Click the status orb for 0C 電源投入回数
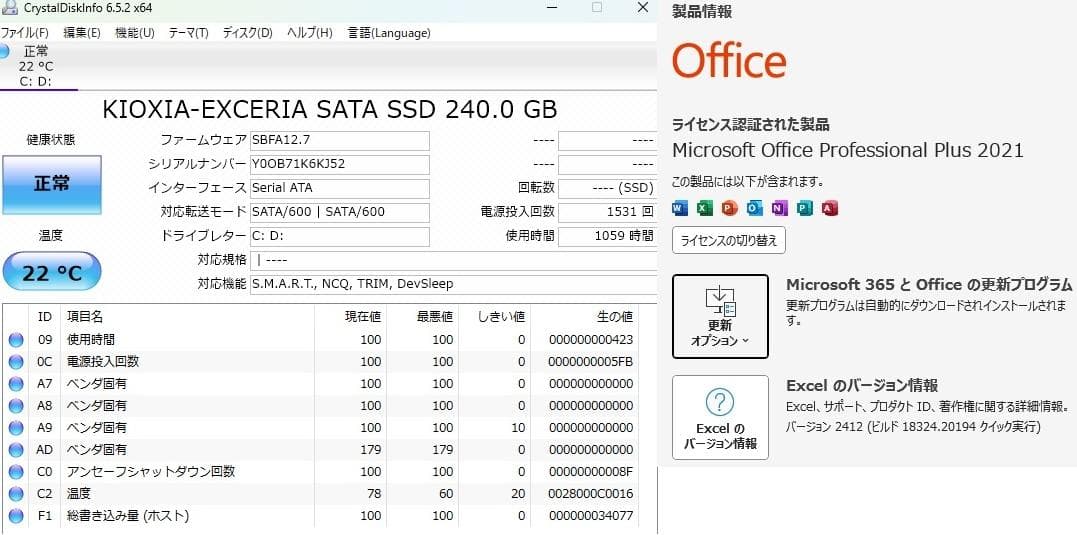 coord(16,361)
